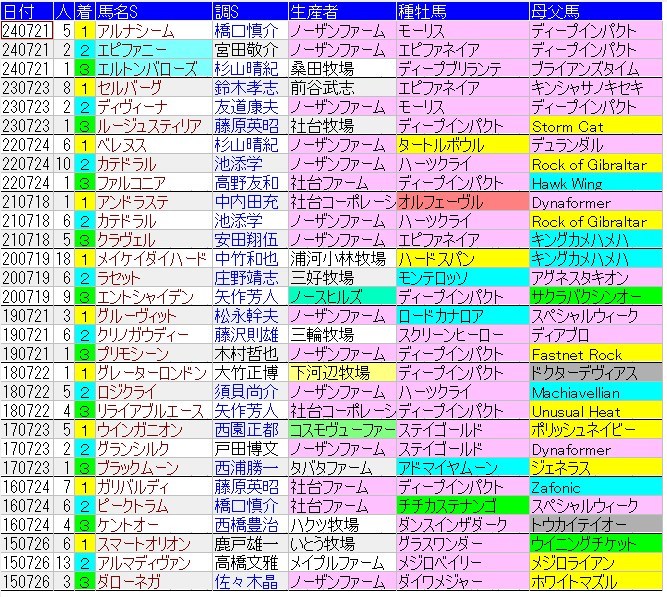
Task: Select horse リライアブルエース
Action: pyautogui.click(x=154, y=411)
